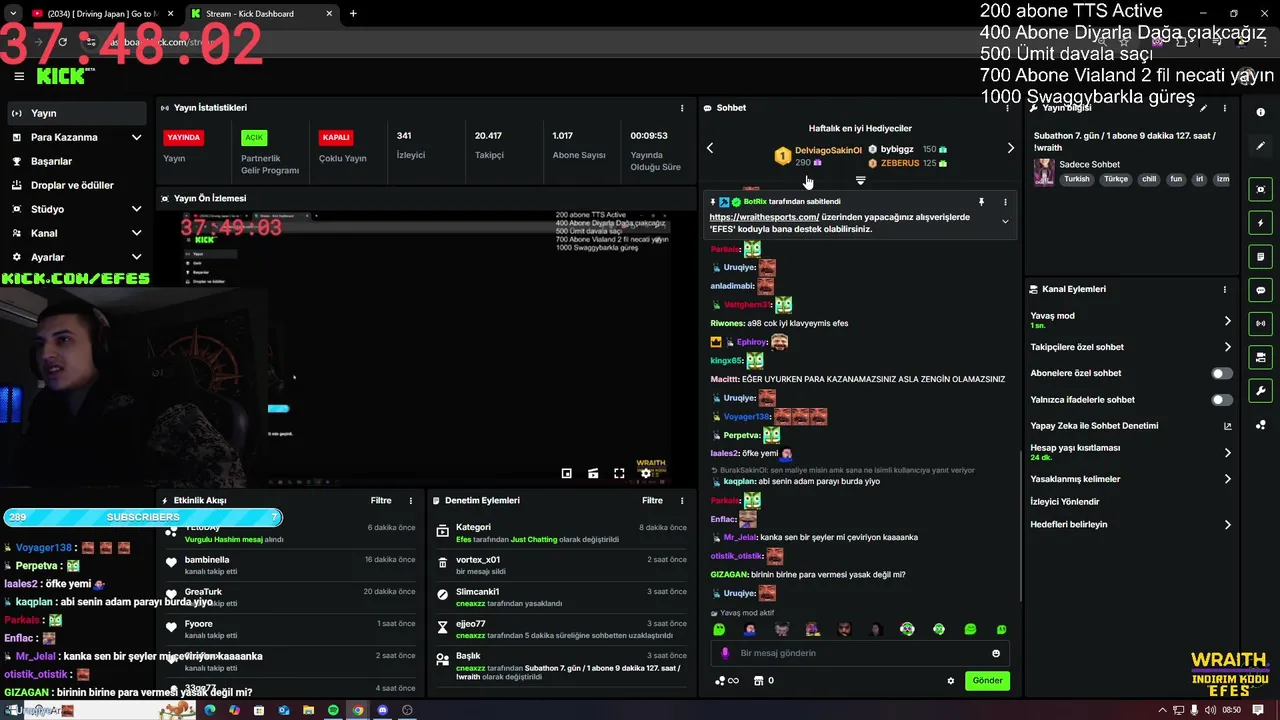Open the hamburger menu beside Kick logo
The image size is (1280, 720).
tap(19, 76)
